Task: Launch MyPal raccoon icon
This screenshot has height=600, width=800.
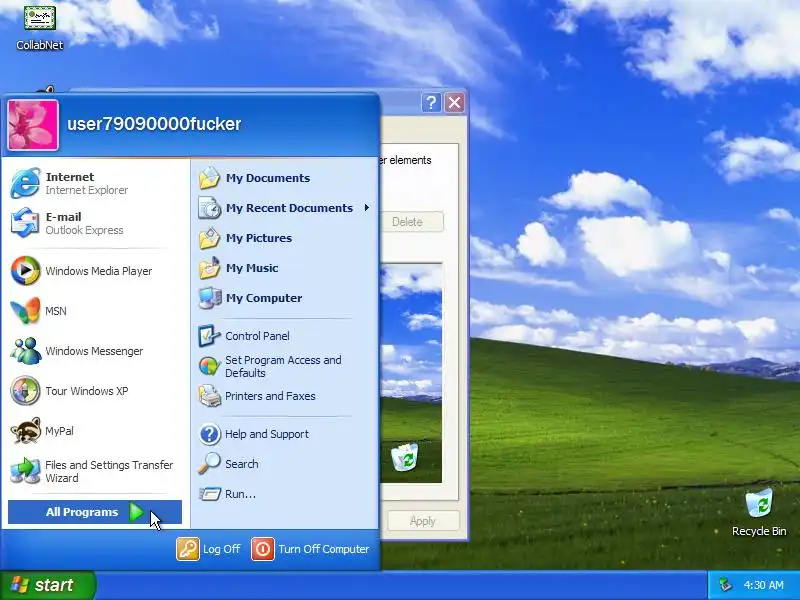Action: pos(25,431)
